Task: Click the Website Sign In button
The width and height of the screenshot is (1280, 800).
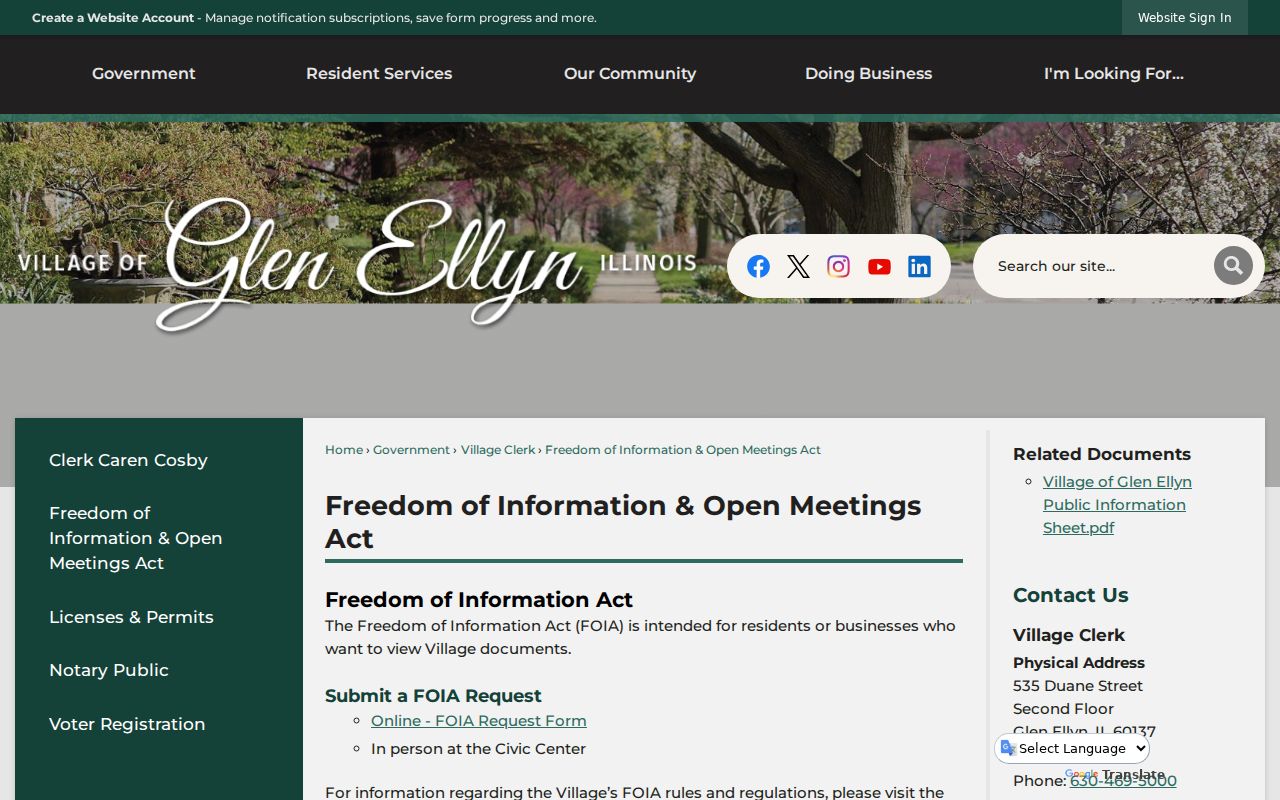Action: (x=1185, y=17)
